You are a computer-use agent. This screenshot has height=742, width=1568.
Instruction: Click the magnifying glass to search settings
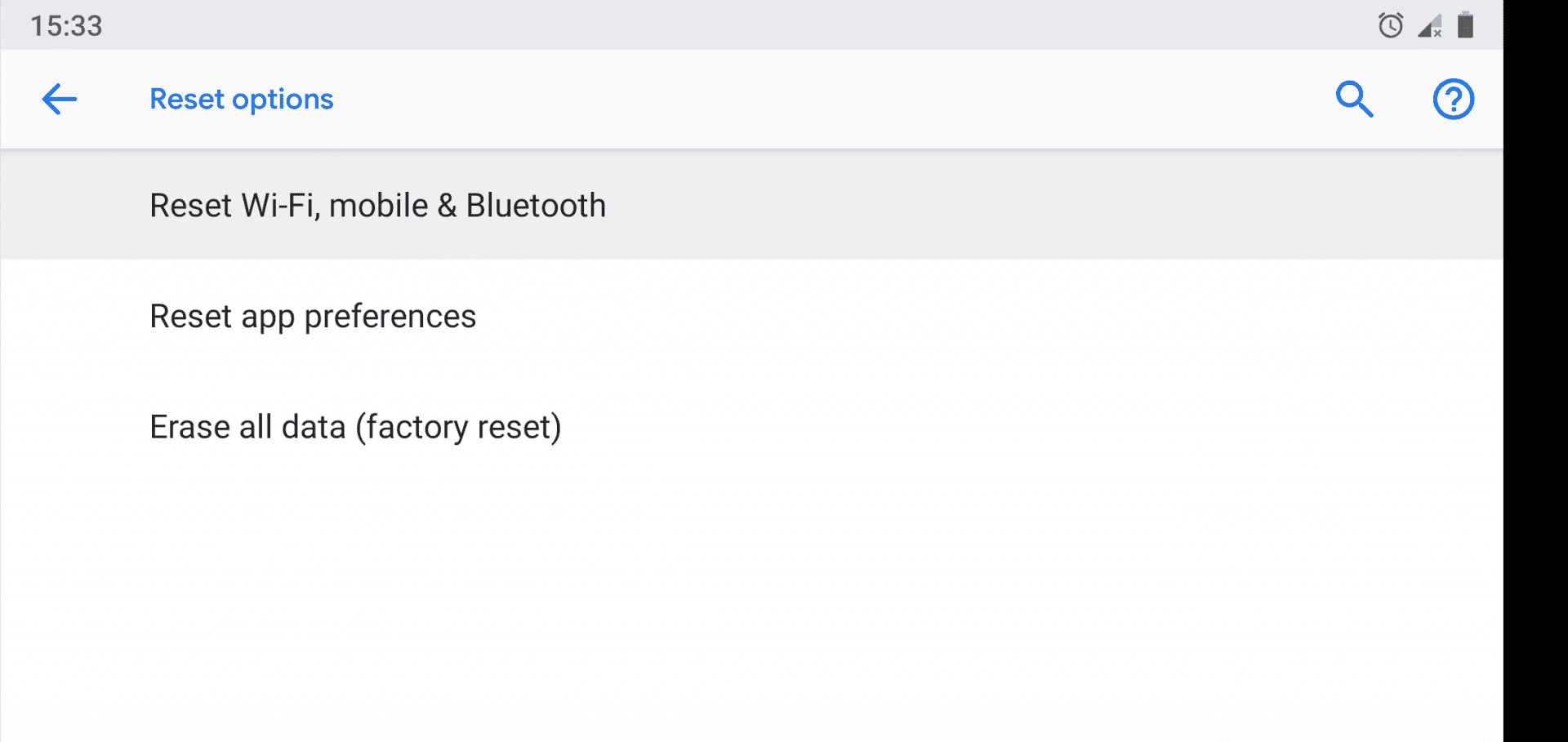coord(1354,99)
